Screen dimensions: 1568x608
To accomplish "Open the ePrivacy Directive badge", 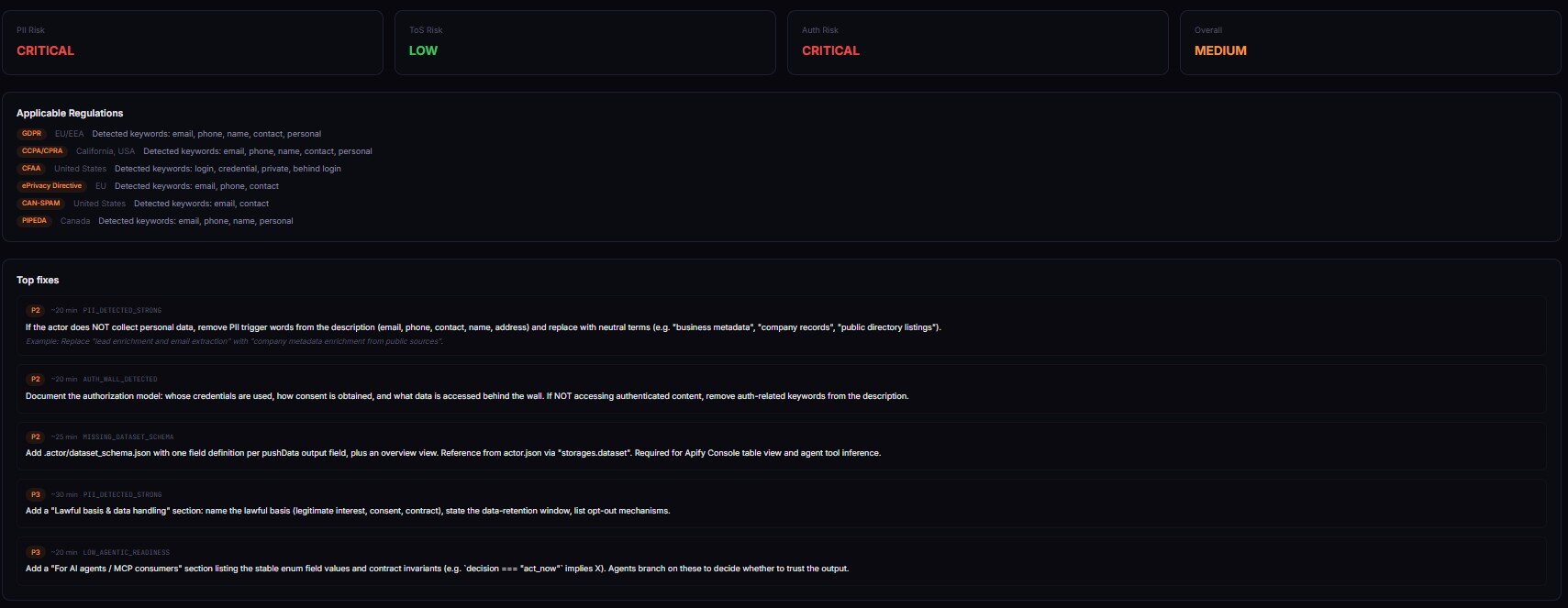I will pyautogui.click(x=52, y=186).
